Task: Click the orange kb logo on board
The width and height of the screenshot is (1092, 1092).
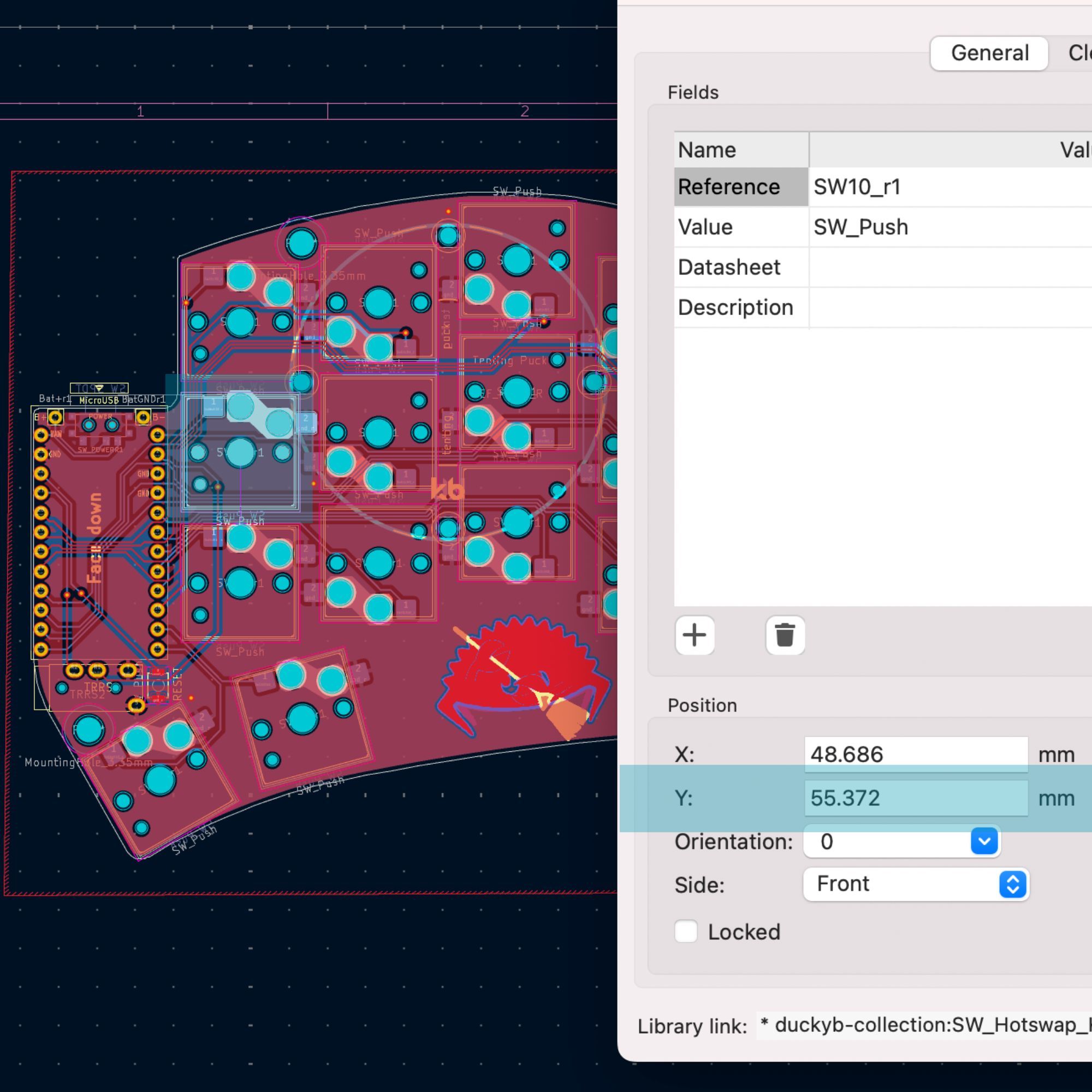Action: pos(447,489)
